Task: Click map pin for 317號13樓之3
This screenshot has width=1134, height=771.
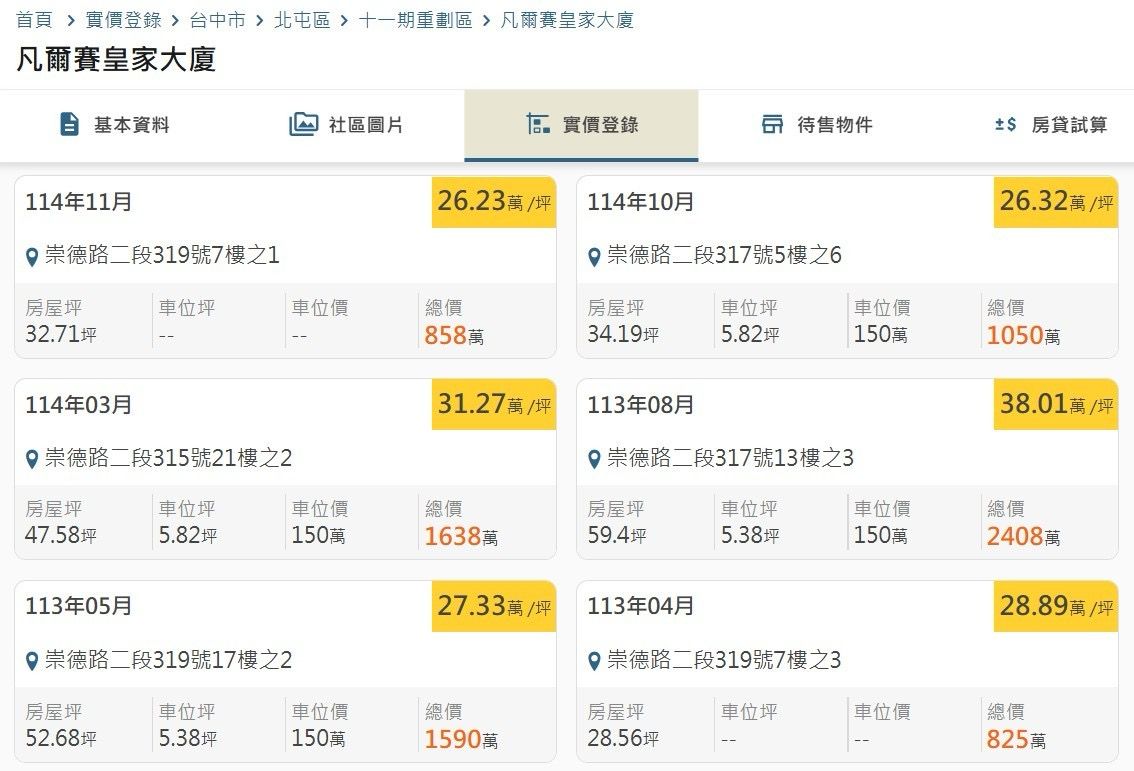Action: point(594,459)
